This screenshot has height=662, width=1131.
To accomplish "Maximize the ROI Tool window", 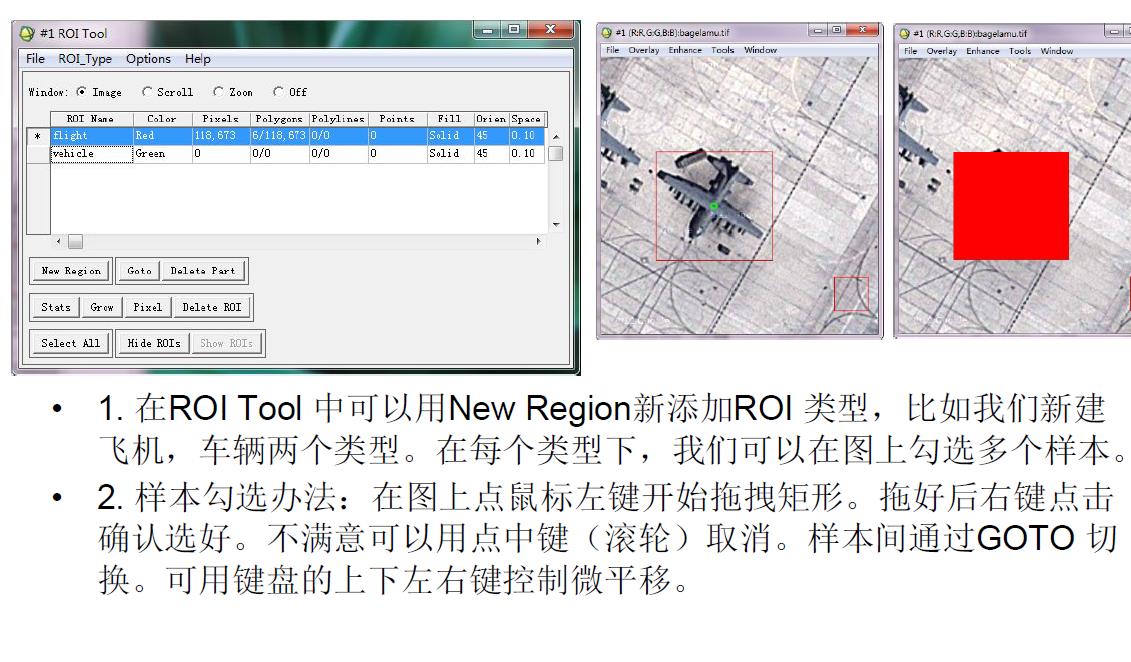I will (514, 30).
